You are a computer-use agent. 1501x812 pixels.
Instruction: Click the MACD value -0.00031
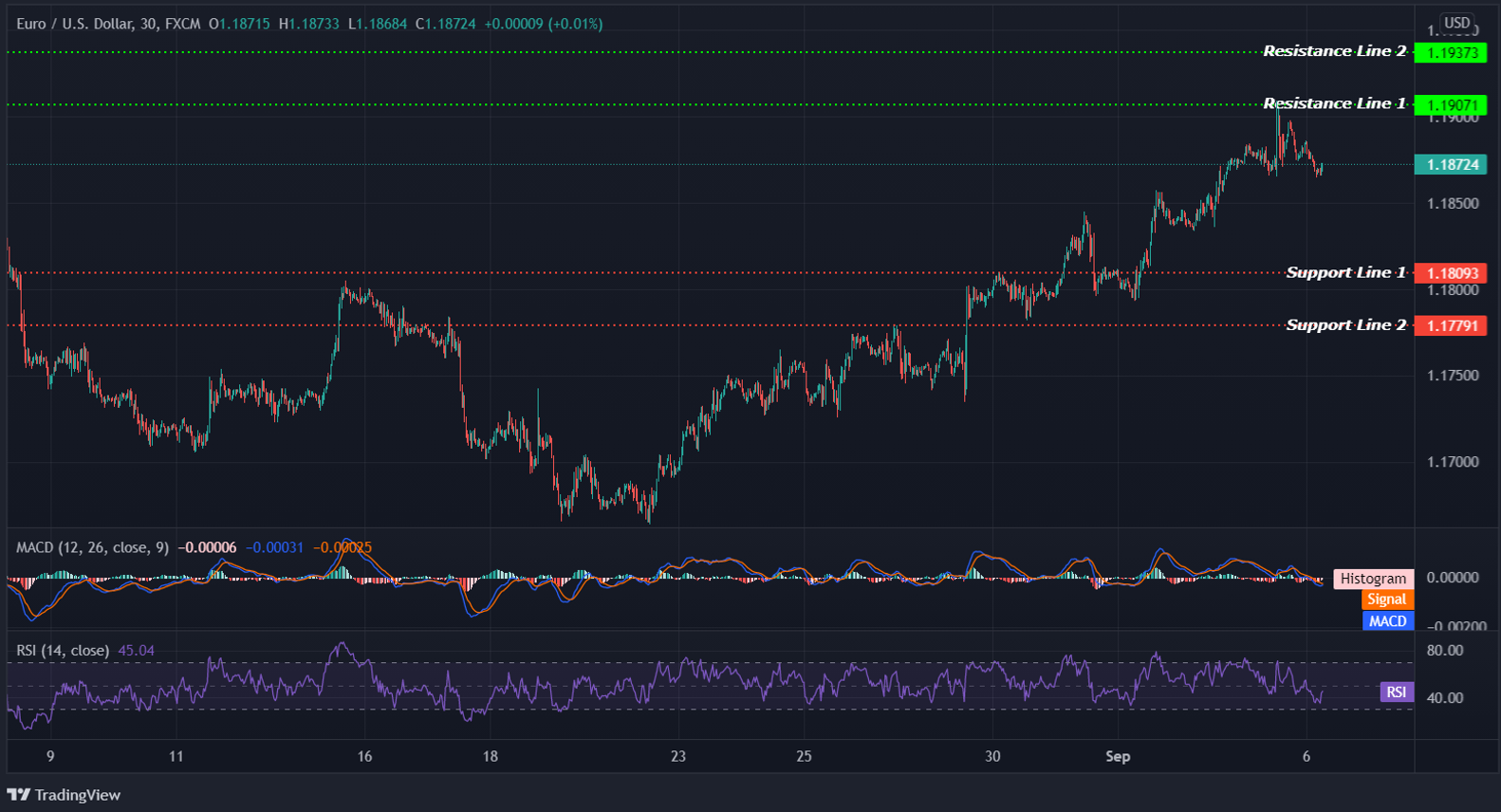[275, 547]
